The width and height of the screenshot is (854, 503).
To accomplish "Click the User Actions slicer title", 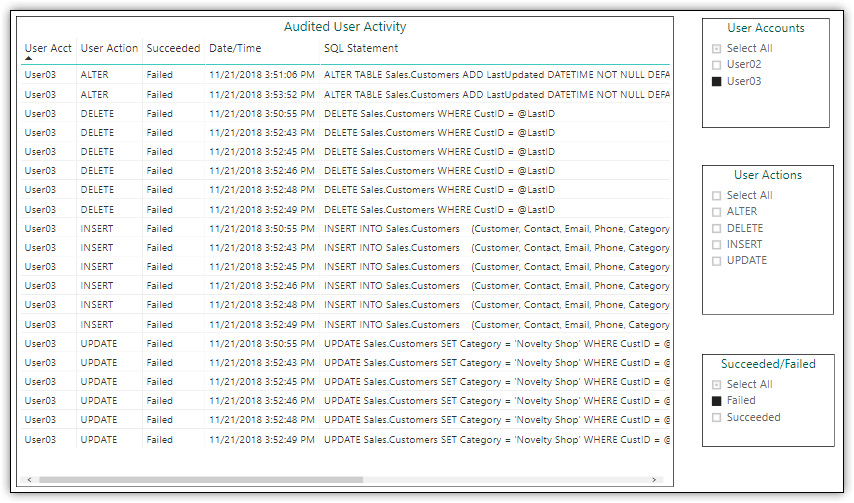I will pyautogui.click(x=768, y=175).
